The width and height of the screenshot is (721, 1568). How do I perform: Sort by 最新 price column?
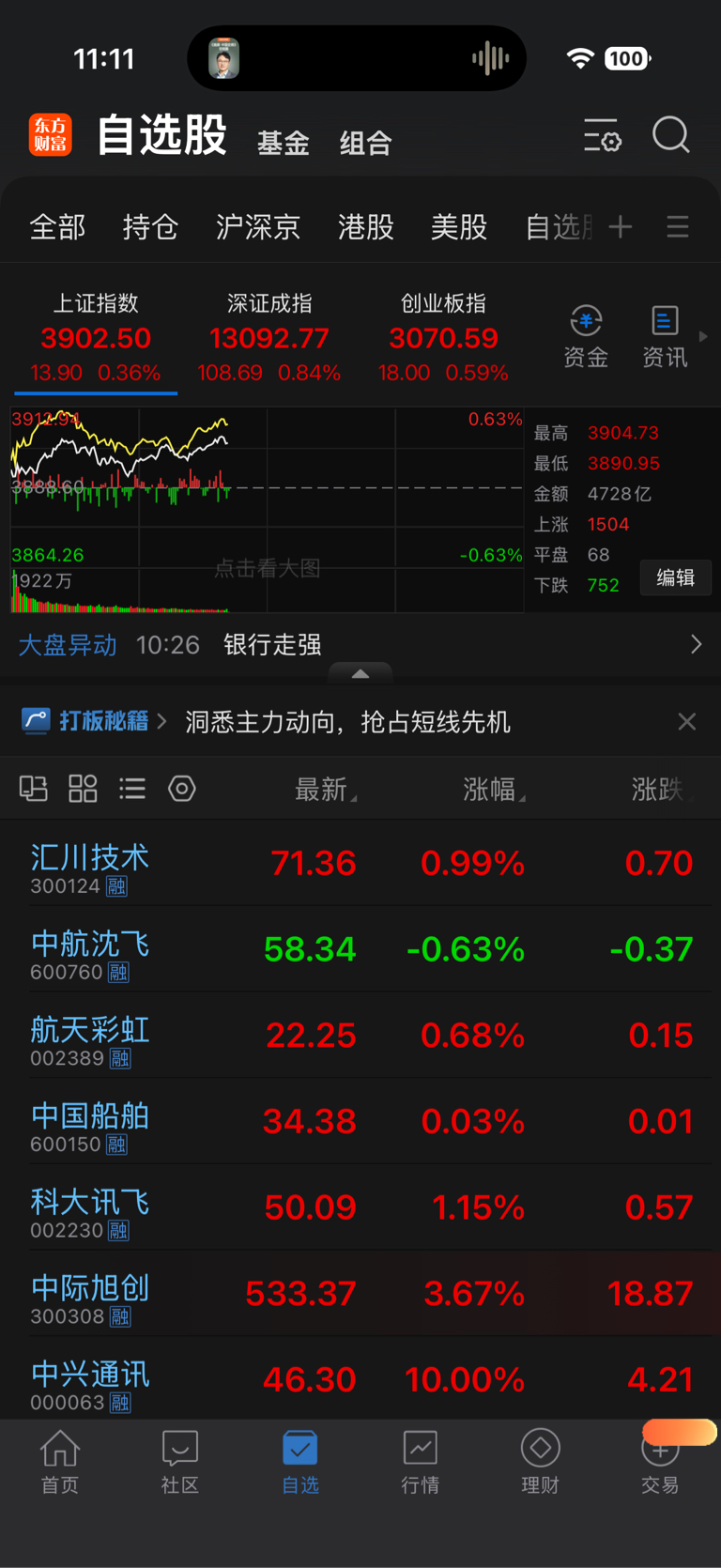(325, 790)
